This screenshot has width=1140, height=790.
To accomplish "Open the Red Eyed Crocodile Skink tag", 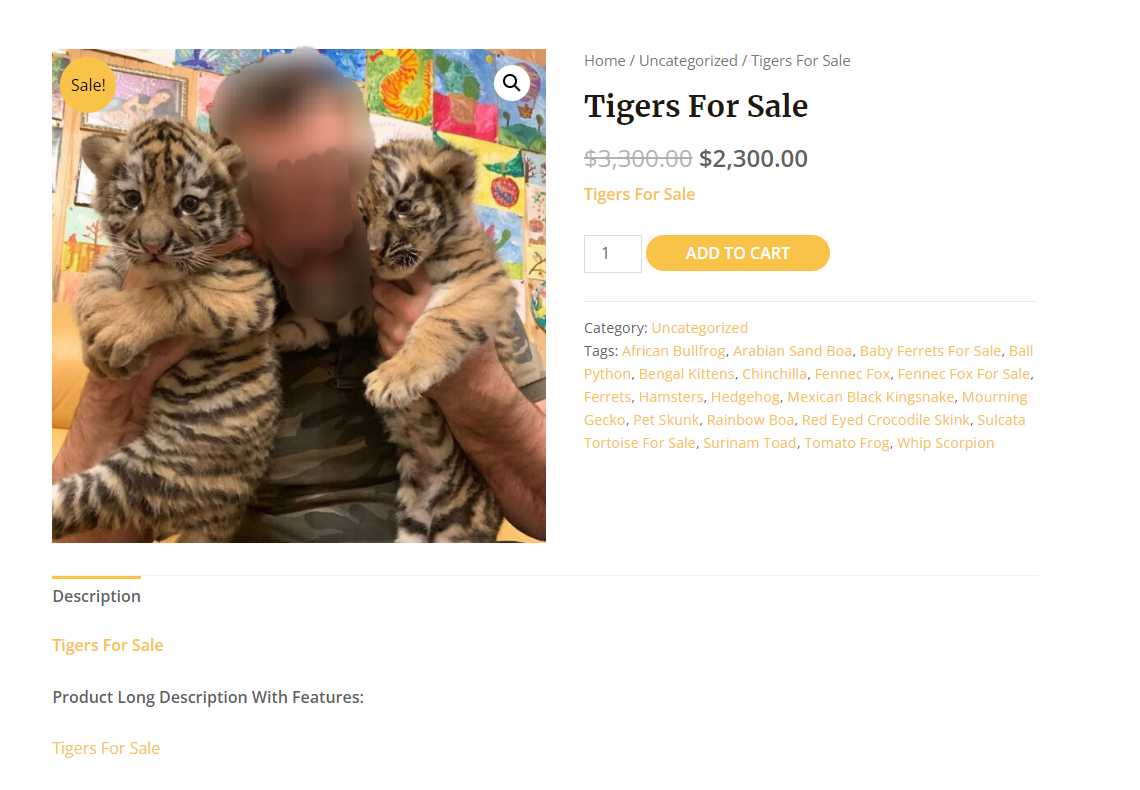I will [x=886, y=420].
